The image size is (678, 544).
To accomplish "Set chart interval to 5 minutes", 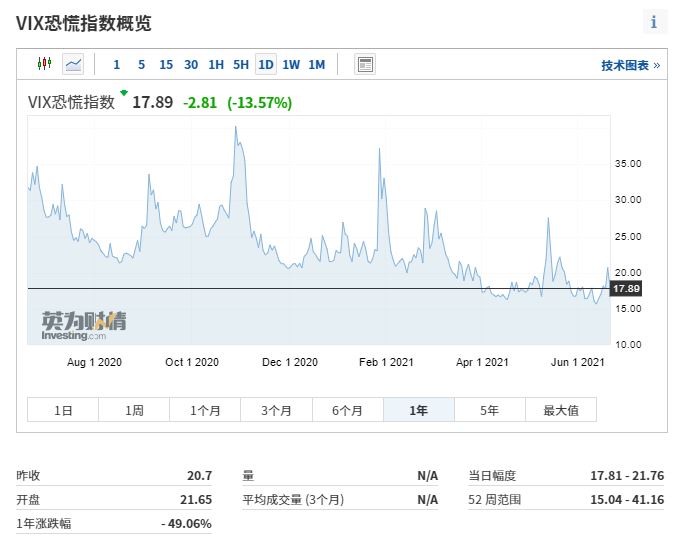I will (x=141, y=65).
